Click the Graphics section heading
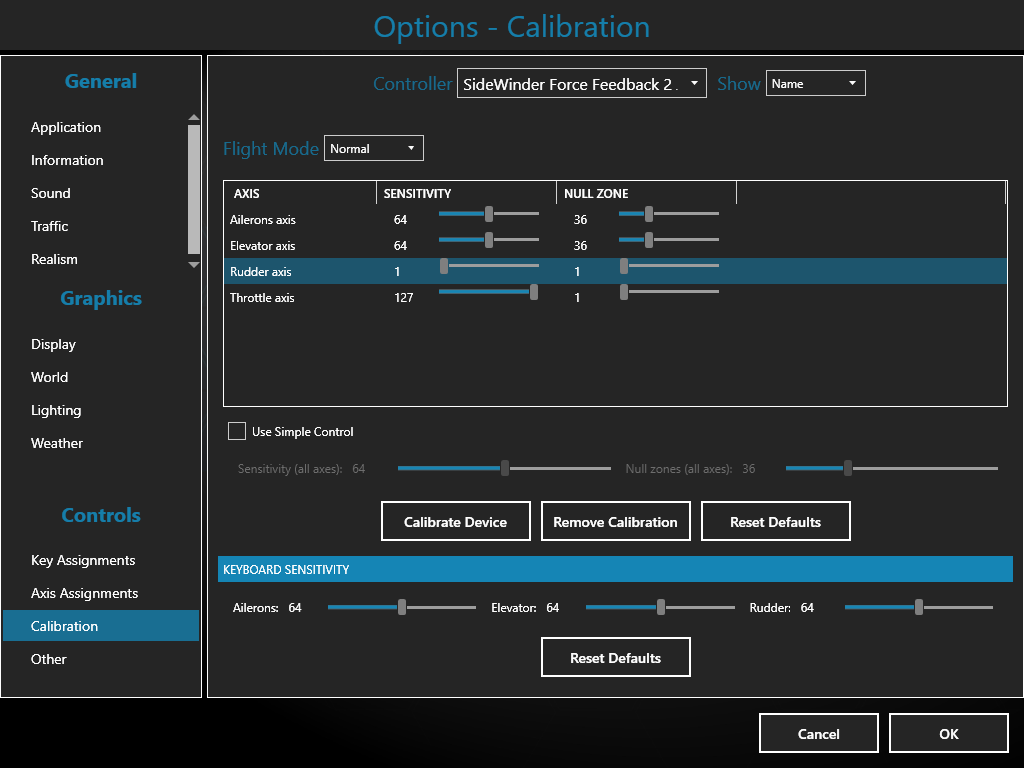The width and height of the screenshot is (1024, 768). pos(101,298)
